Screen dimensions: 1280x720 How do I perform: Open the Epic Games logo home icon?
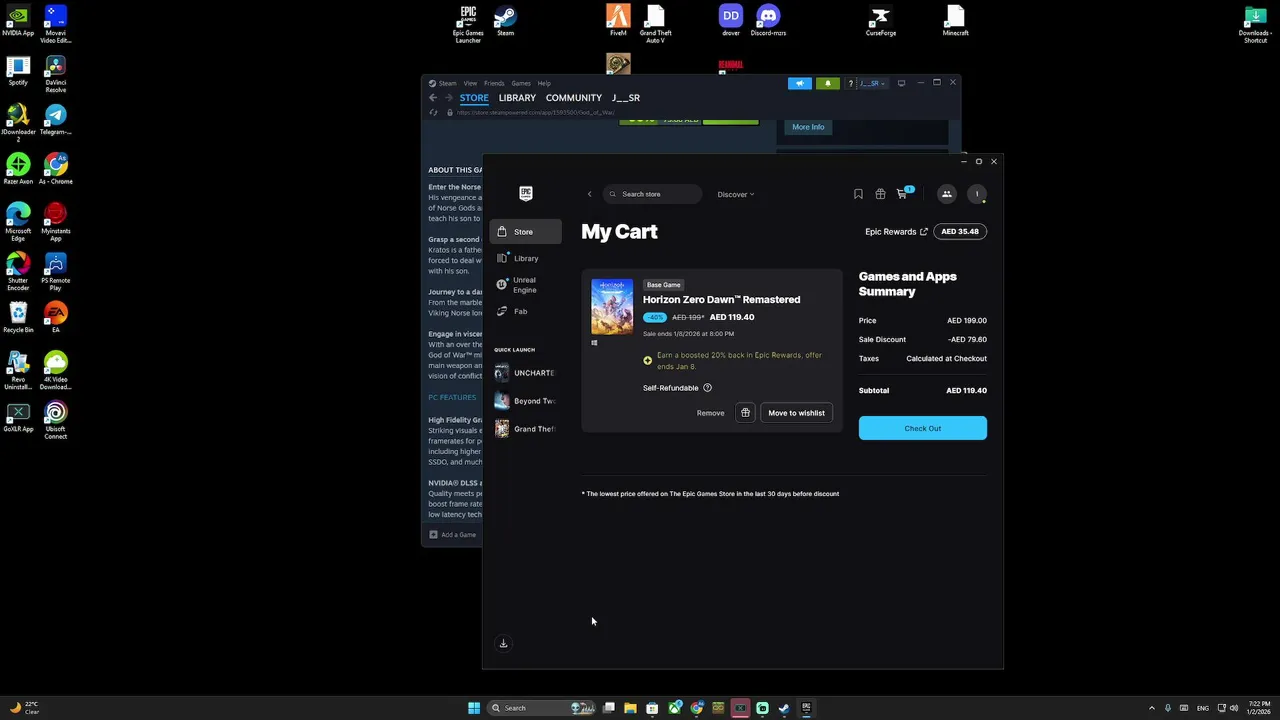coord(526,194)
